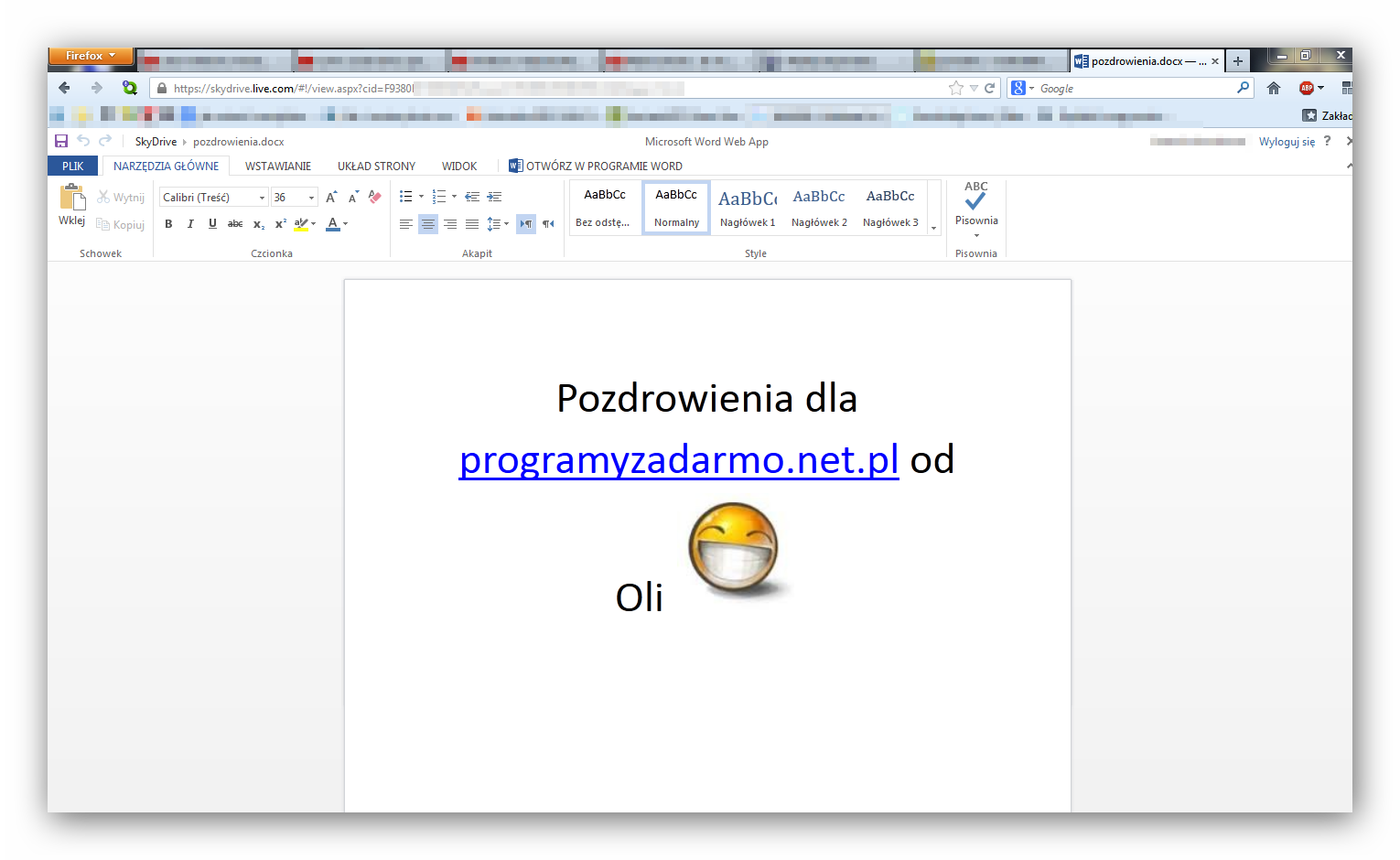Apply superscript formatting
Image resolution: width=1400 pixels, height=860 pixels.
[281, 224]
